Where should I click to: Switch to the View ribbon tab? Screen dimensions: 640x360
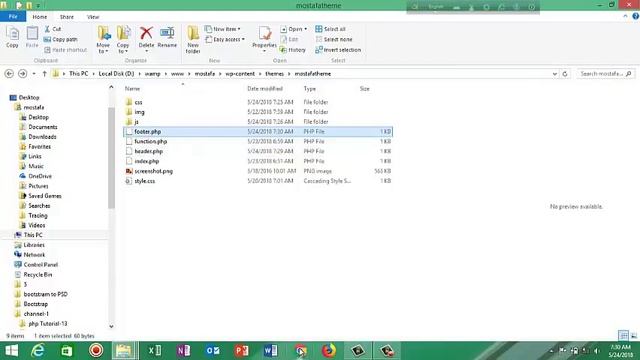[x=93, y=17]
